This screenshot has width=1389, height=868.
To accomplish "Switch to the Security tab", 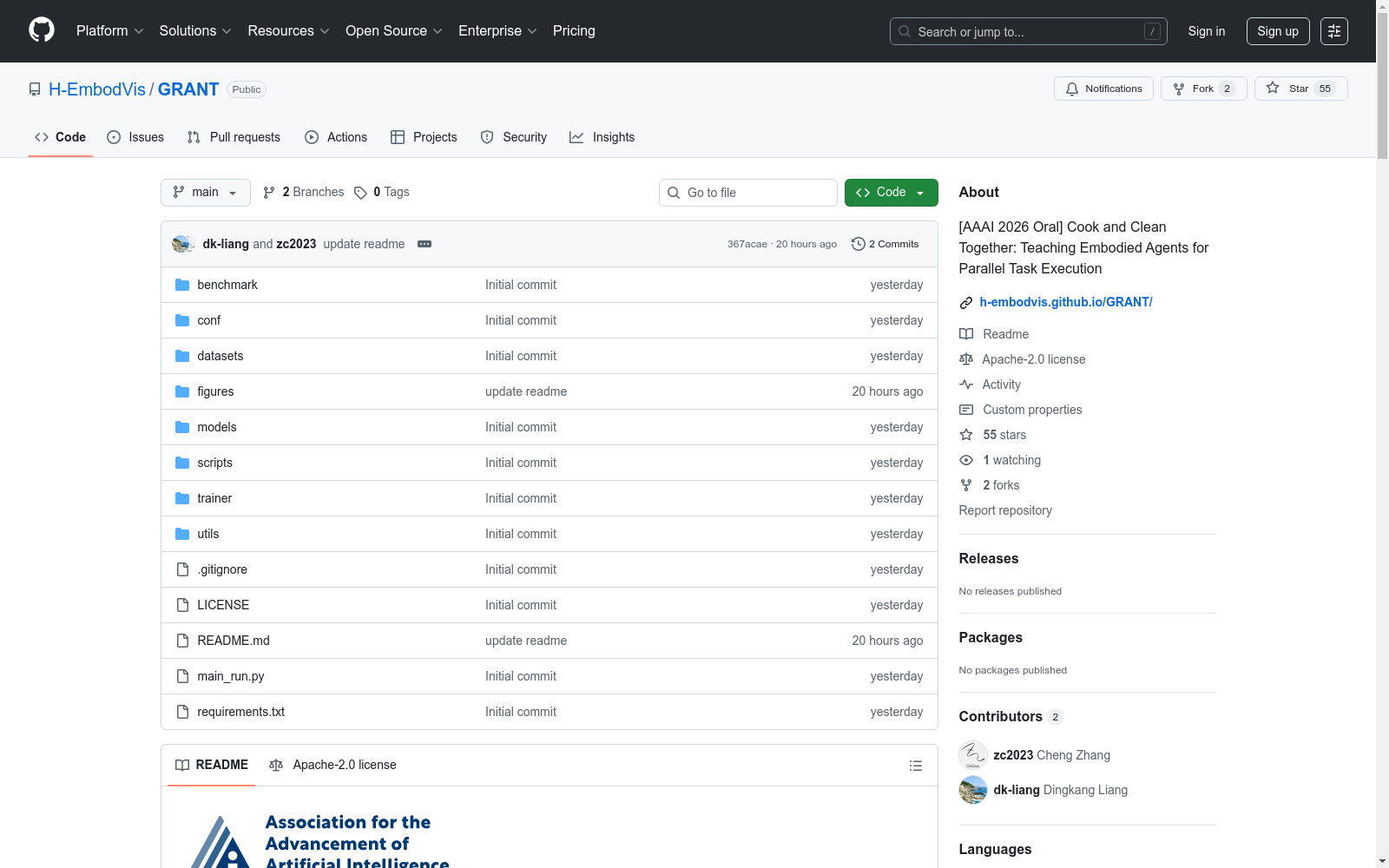I will (514, 137).
